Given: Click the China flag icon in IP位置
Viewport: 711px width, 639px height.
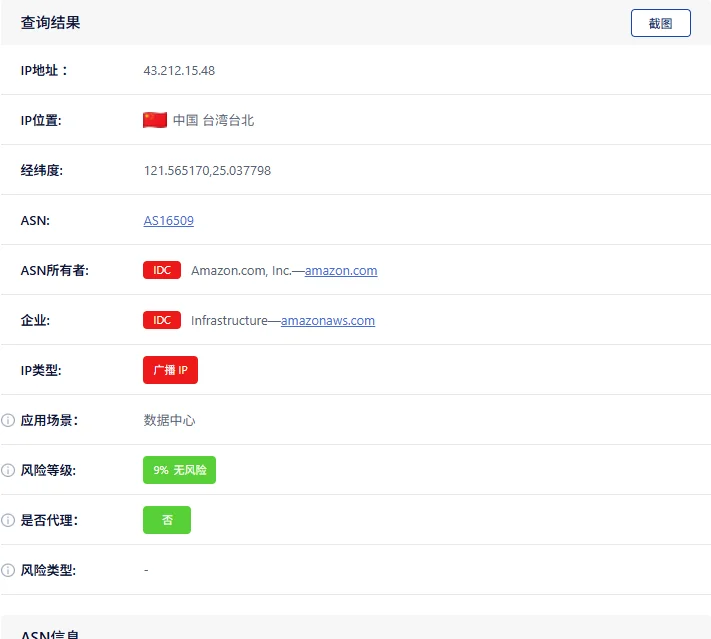Looking at the screenshot, I should tap(154, 120).
